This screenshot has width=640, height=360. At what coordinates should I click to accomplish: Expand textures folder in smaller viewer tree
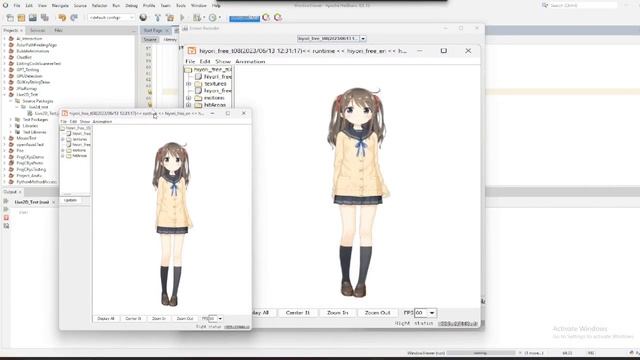click(63, 139)
